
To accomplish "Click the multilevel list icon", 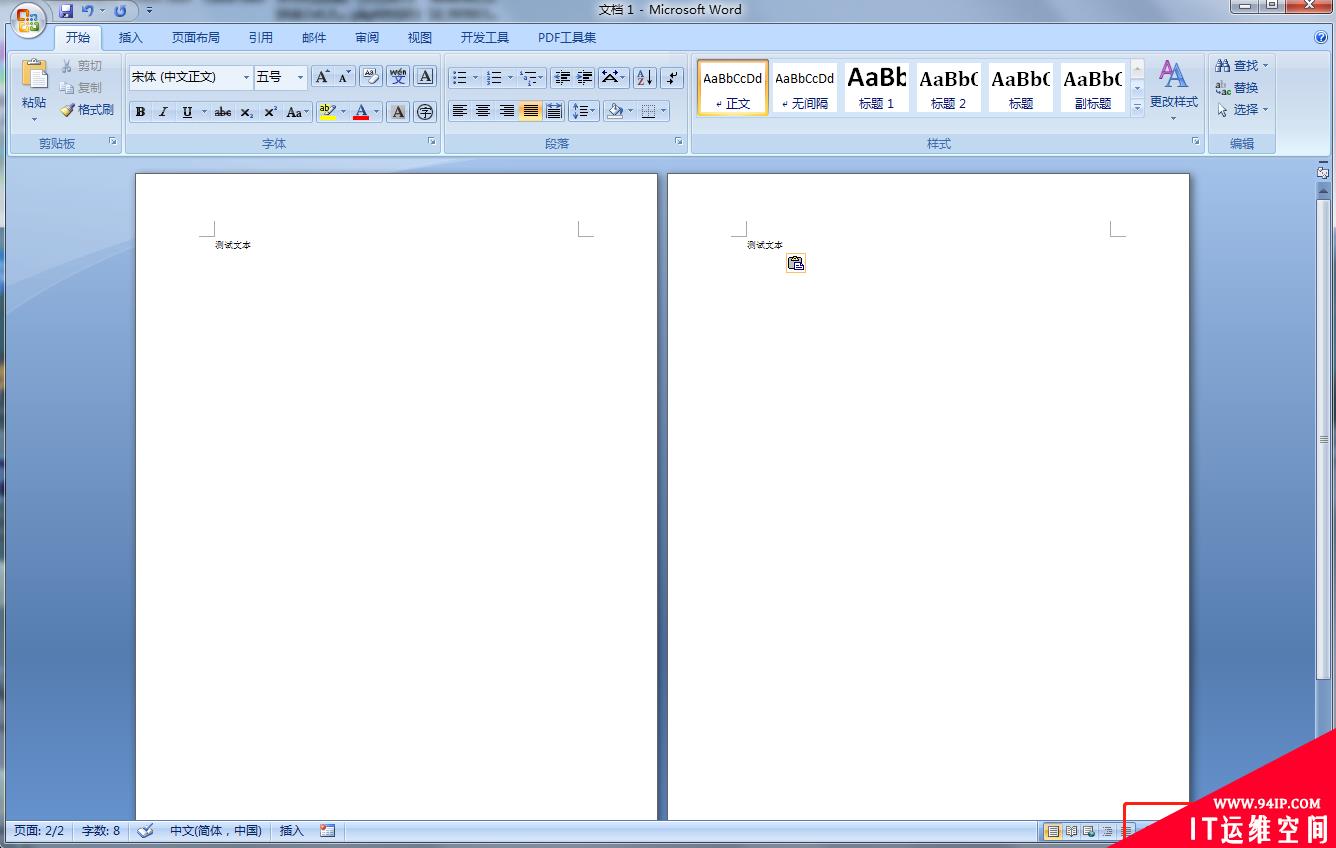I will pos(532,77).
